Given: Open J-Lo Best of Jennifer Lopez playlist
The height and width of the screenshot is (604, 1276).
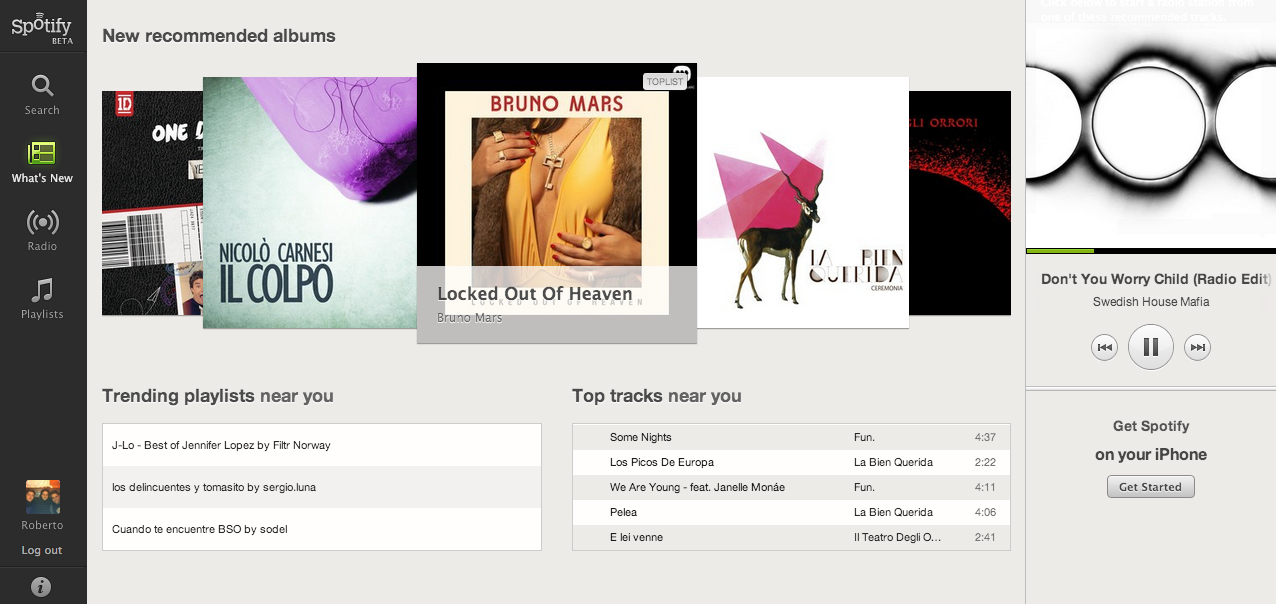Looking at the screenshot, I should point(322,445).
